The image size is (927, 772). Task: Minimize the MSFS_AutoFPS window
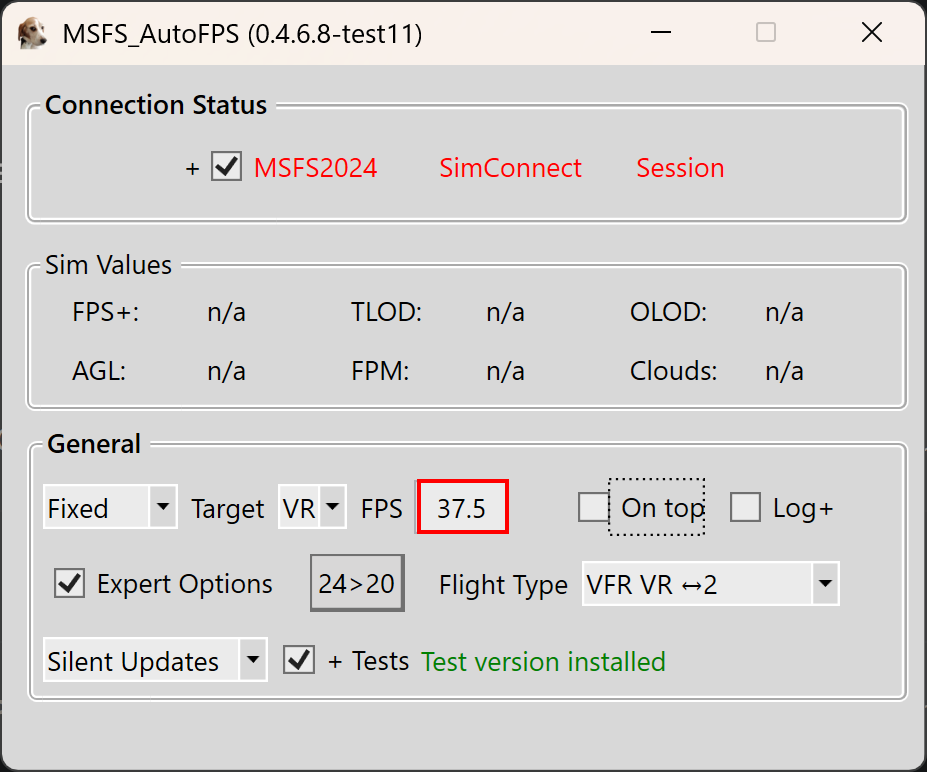click(x=660, y=33)
